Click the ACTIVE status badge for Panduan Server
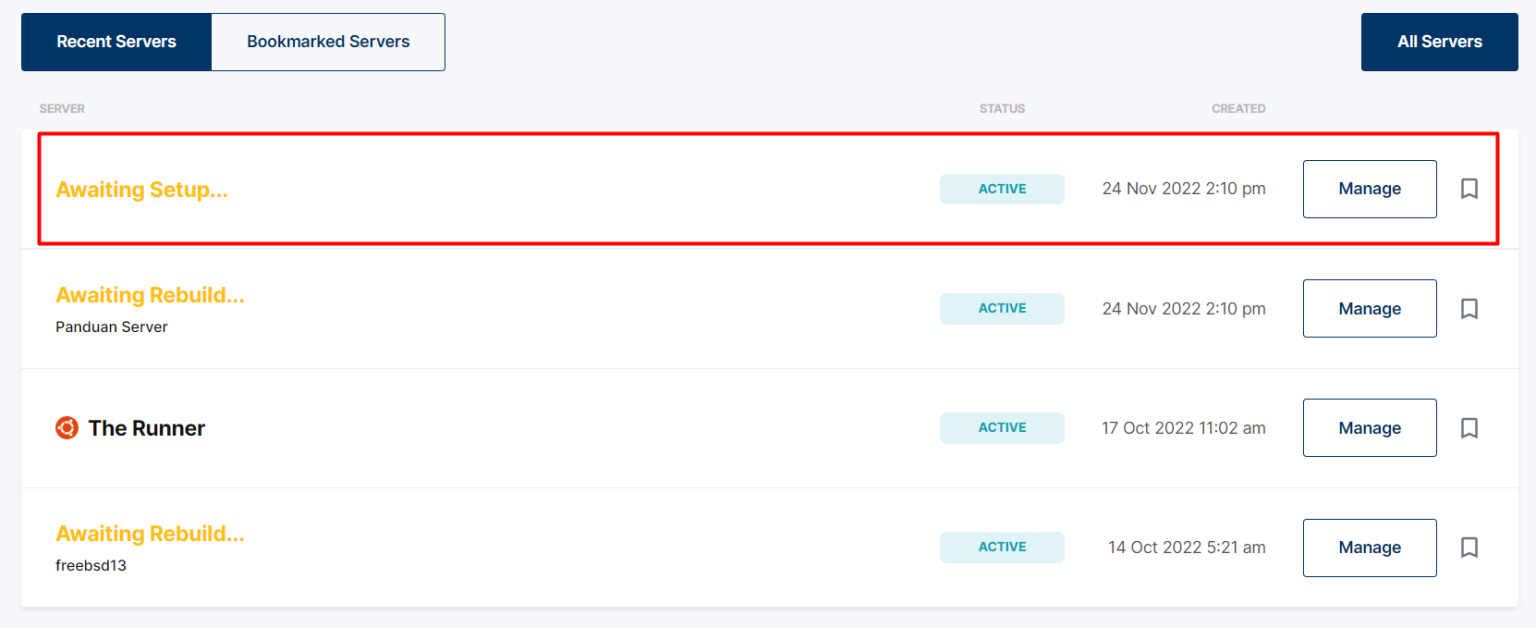This screenshot has height=628, width=1536. 1002,309
